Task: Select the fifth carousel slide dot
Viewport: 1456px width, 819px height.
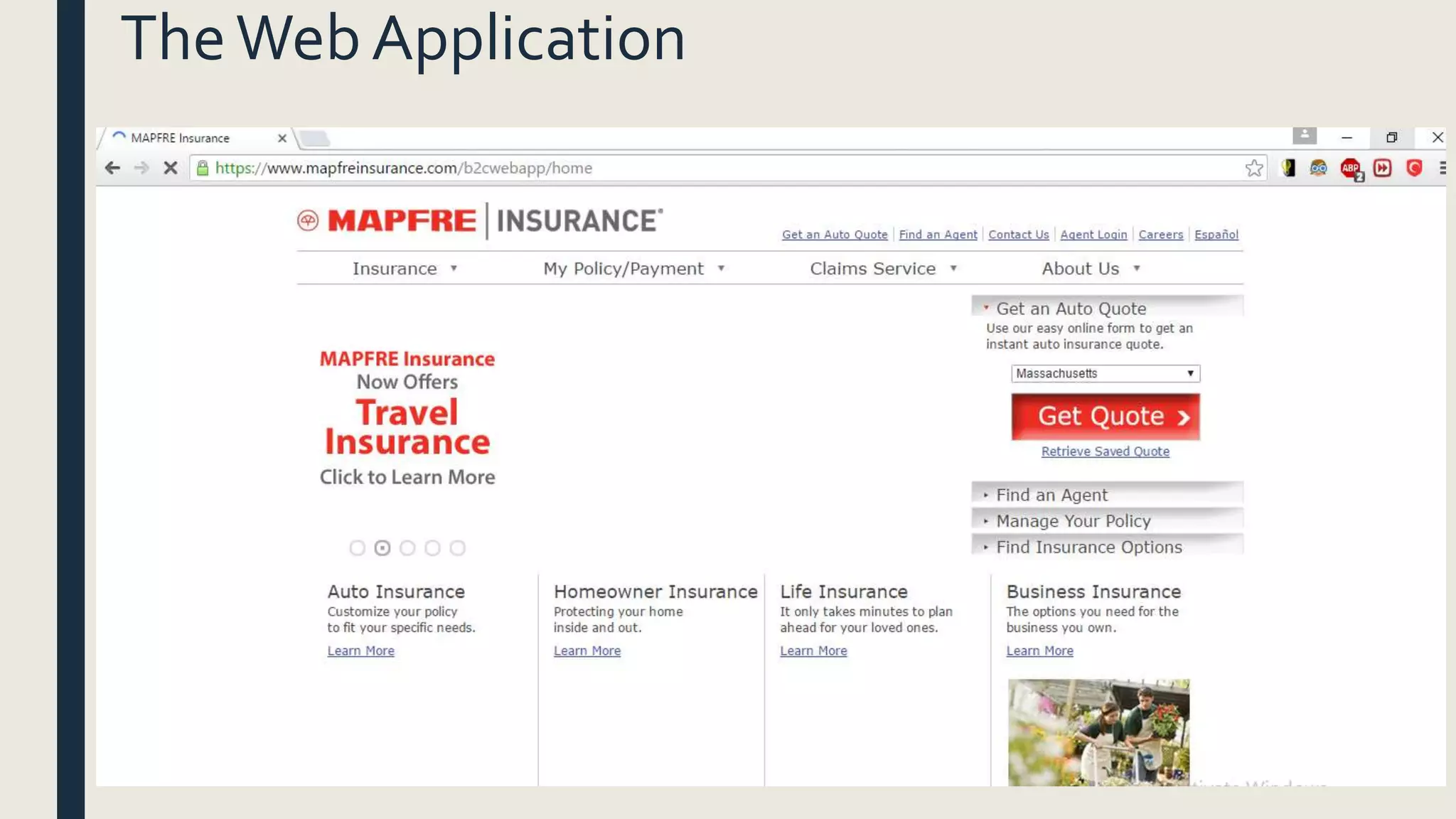Action: 458,548
